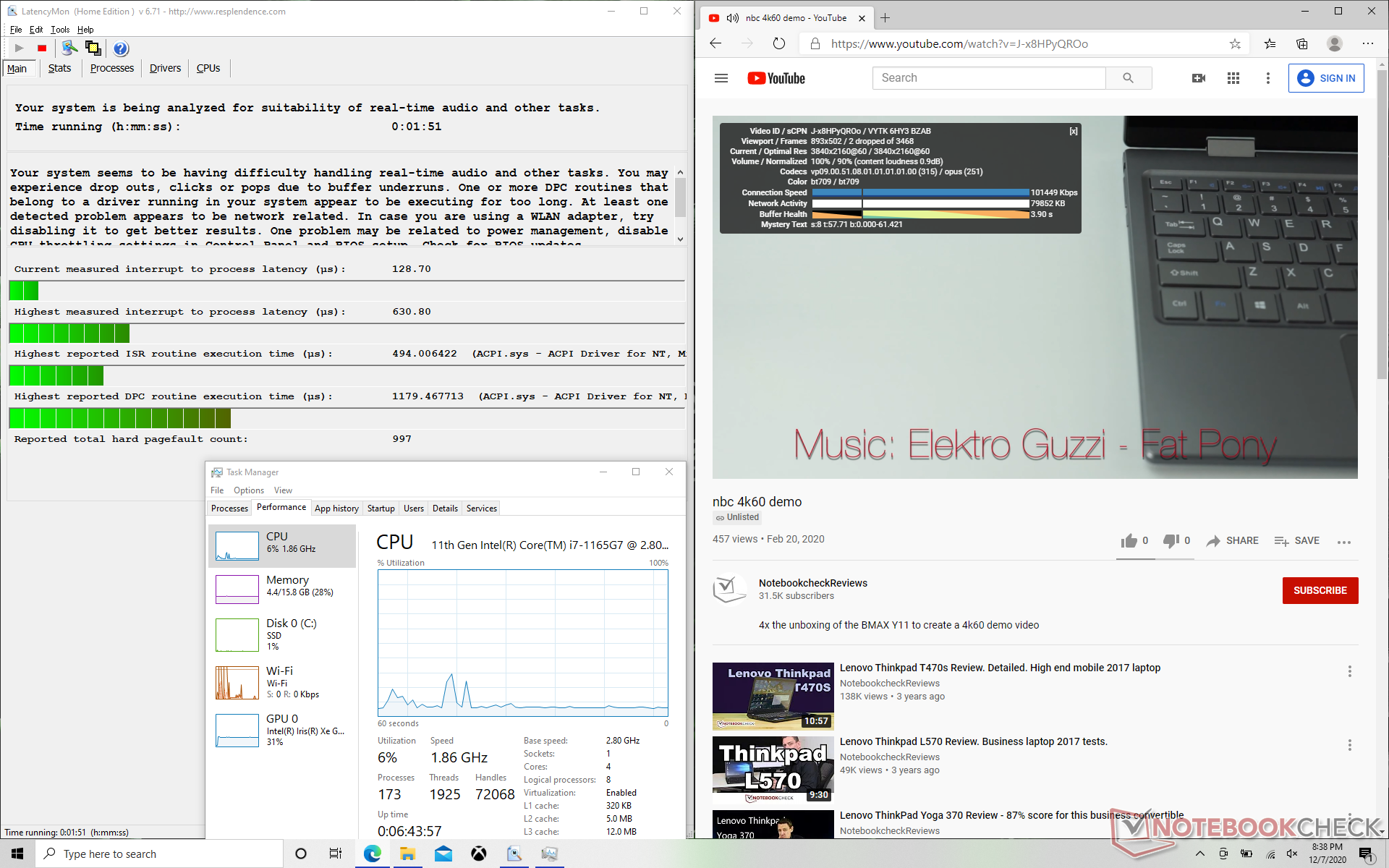The width and height of the screenshot is (1389, 868).
Task: Click the browser refresh icon
Action: click(778, 44)
